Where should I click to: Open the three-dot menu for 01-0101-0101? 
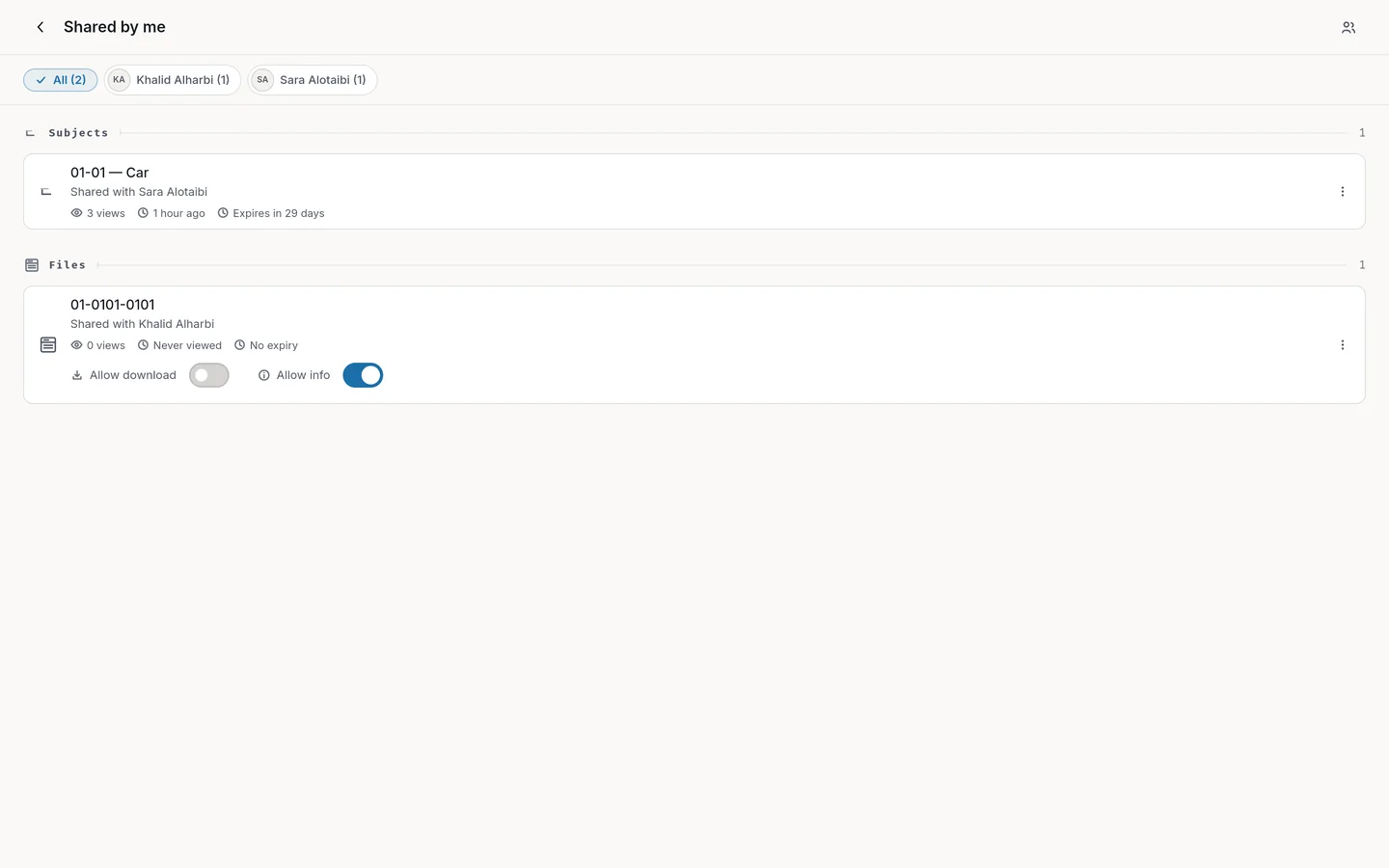(x=1342, y=345)
